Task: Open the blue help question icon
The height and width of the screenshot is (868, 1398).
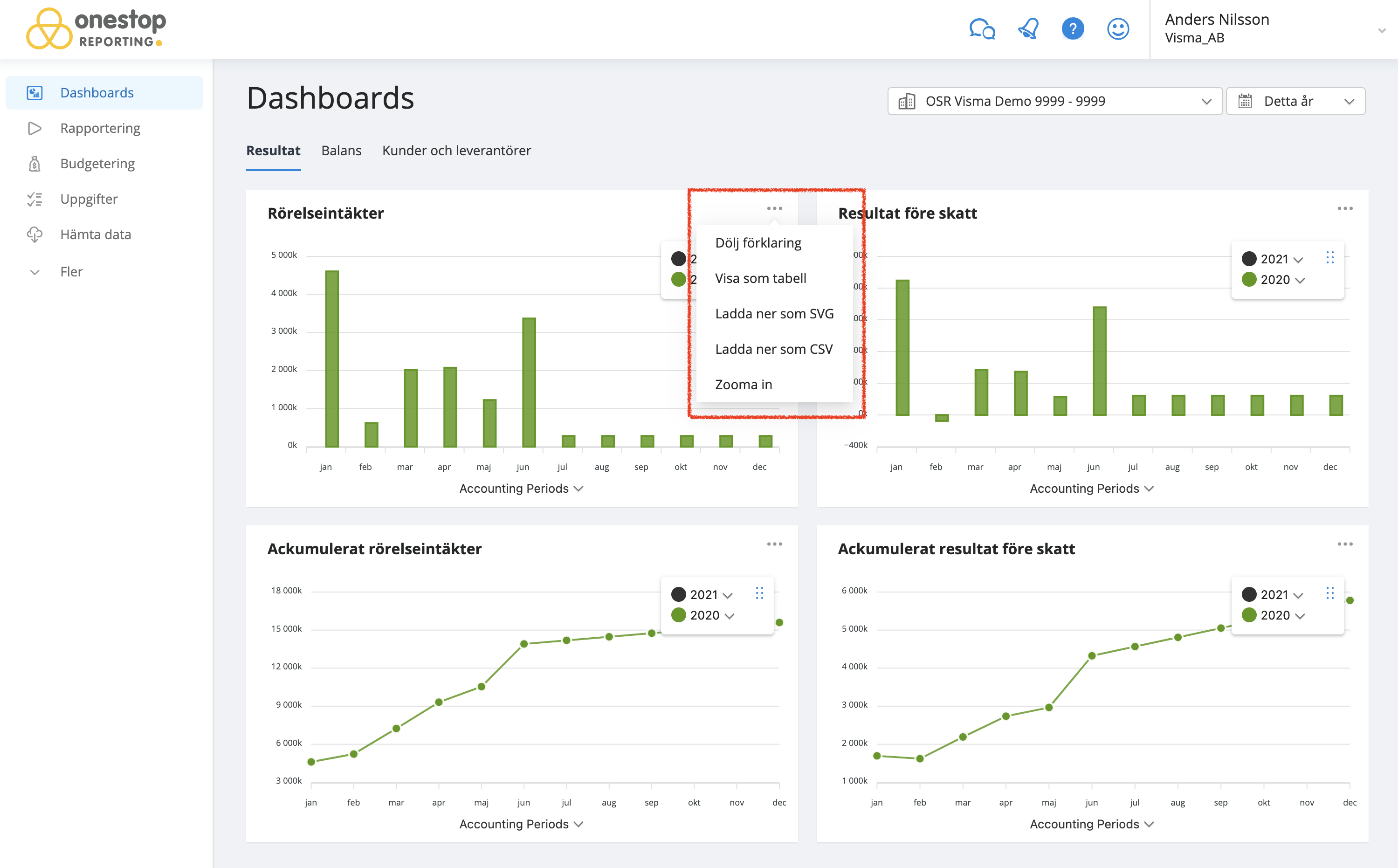Action: click(x=1072, y=29)
